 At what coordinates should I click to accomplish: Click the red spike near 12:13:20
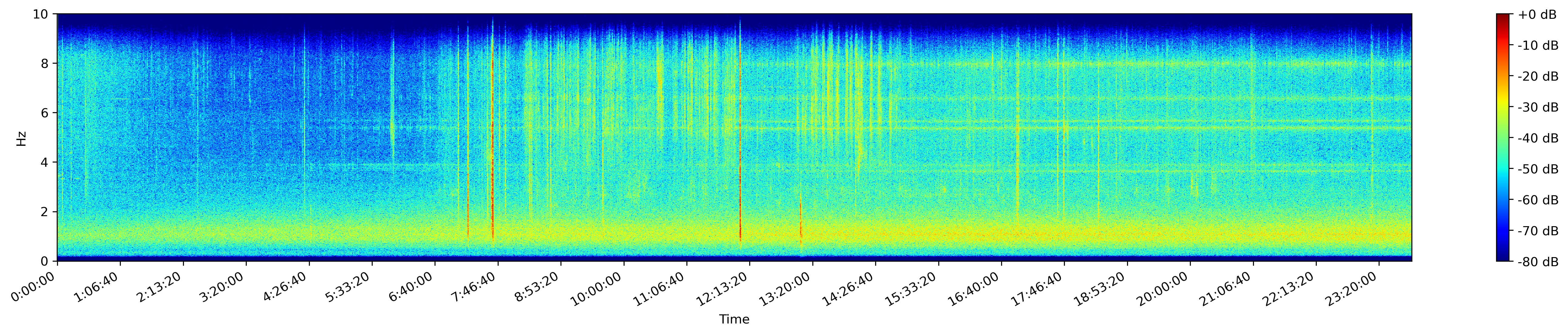[x=740, y=201]
